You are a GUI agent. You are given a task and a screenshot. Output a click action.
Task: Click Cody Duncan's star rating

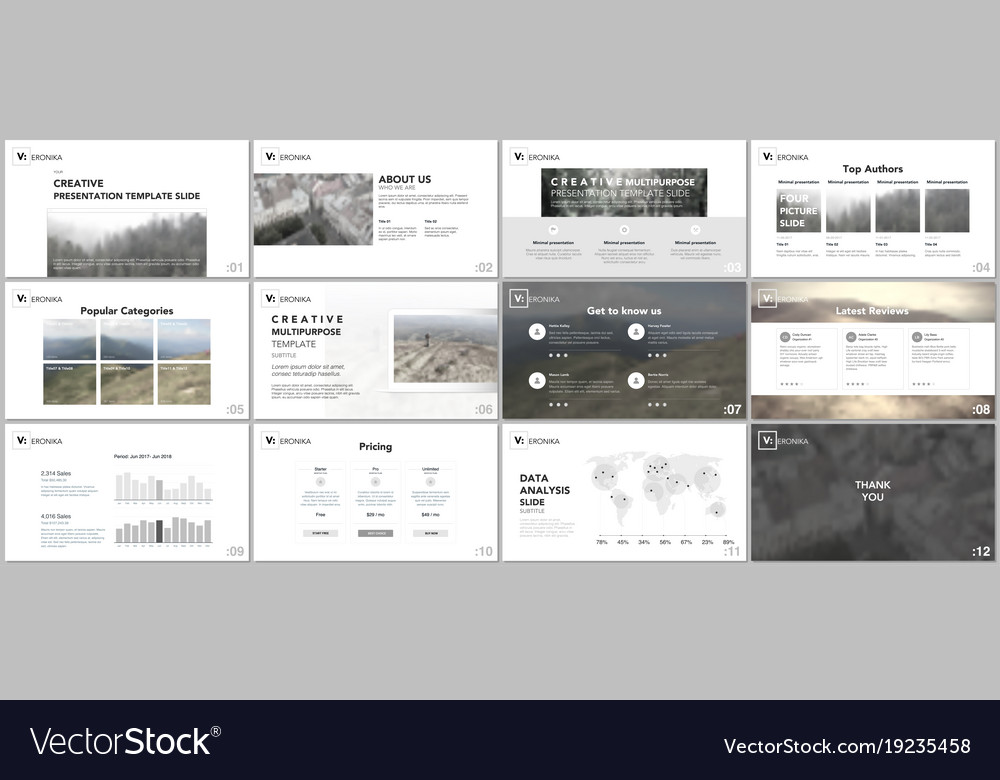(791, 384)
